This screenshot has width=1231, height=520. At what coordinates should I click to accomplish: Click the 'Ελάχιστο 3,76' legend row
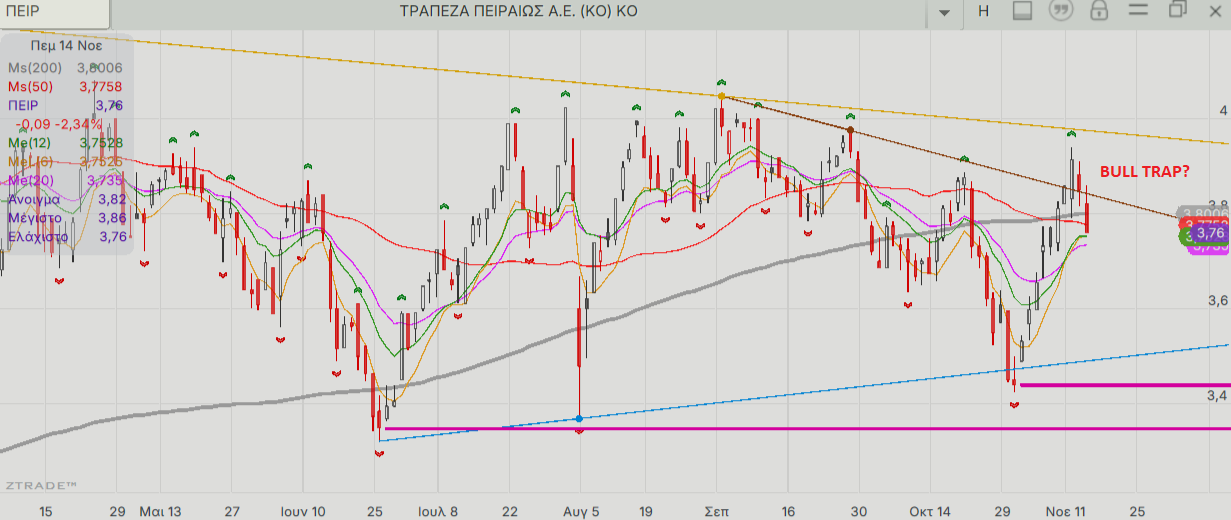tap(66, 237)
